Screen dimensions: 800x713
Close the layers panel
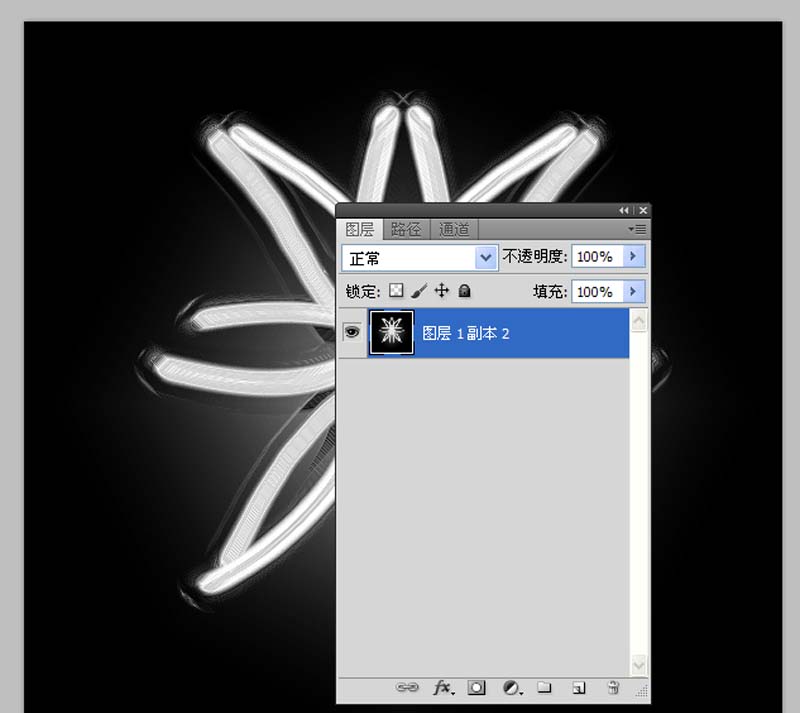pos(643,210)
